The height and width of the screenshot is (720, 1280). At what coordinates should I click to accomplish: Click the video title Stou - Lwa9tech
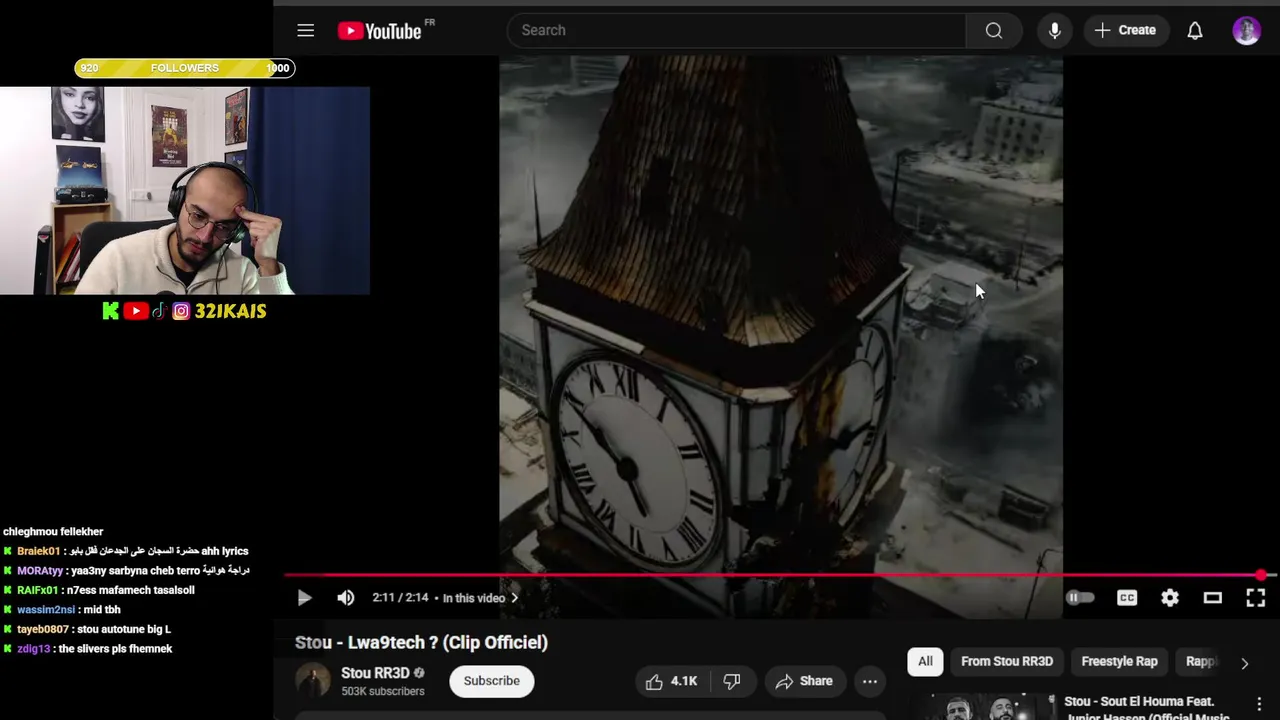421,642
